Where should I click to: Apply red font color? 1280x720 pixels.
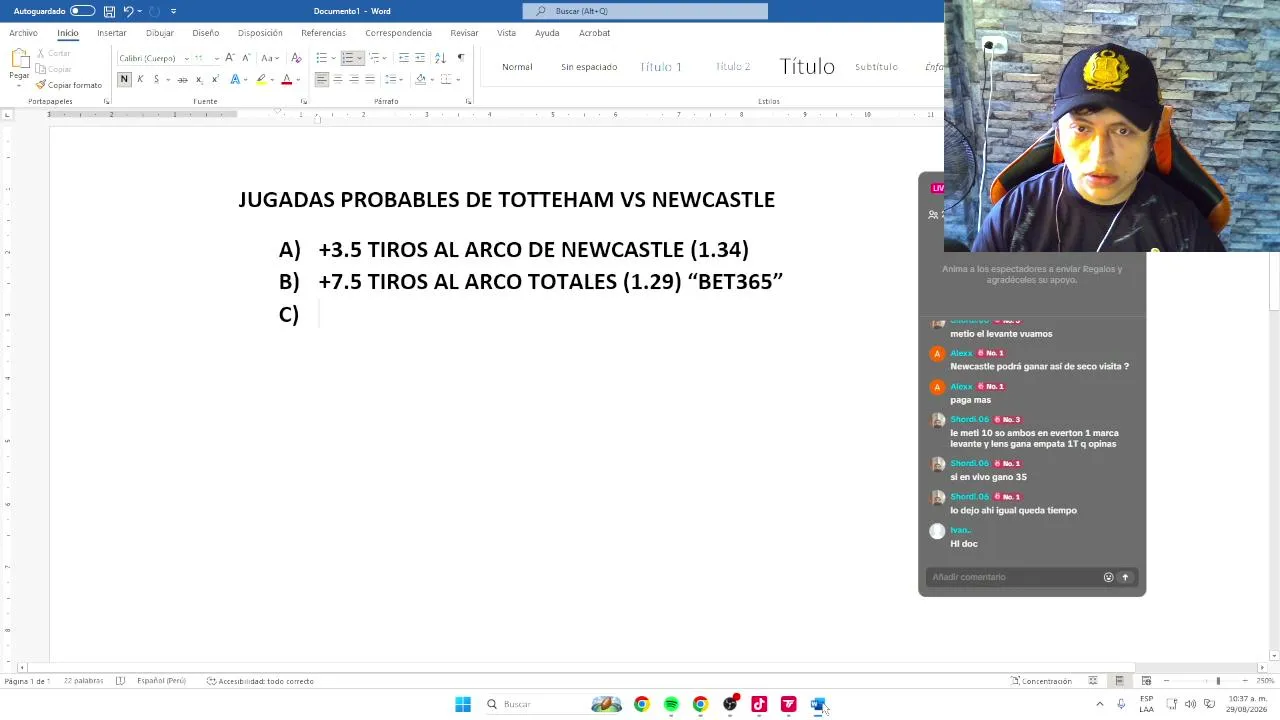click(286, 79)
